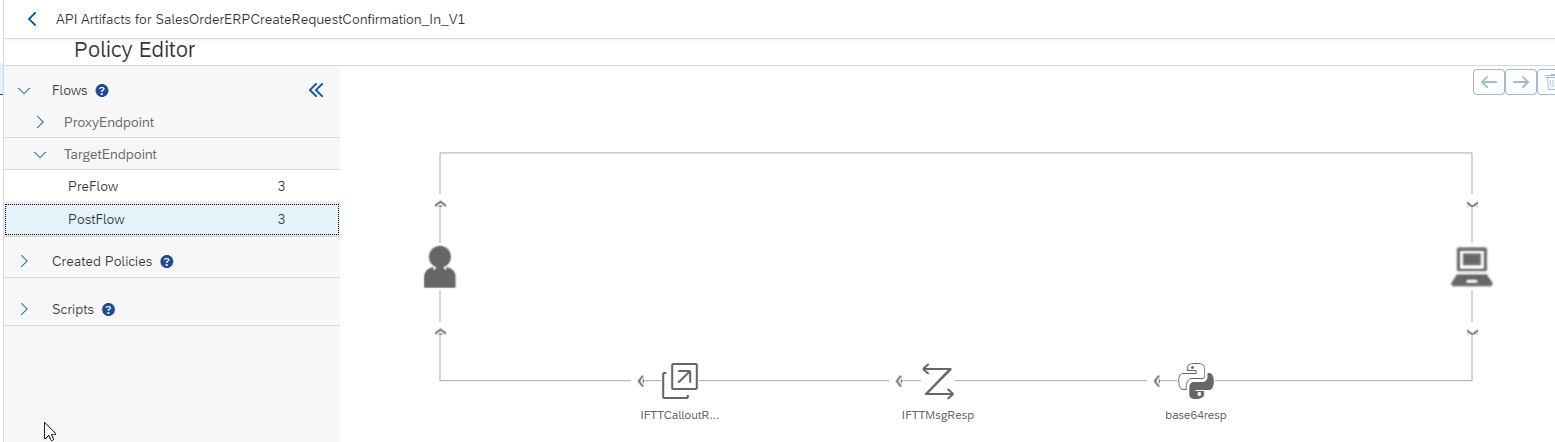The height and width of the screenshot is (442, 1555).
Task: Collapse the left panel with the double chevron
Action: click(x=316, y=90)
